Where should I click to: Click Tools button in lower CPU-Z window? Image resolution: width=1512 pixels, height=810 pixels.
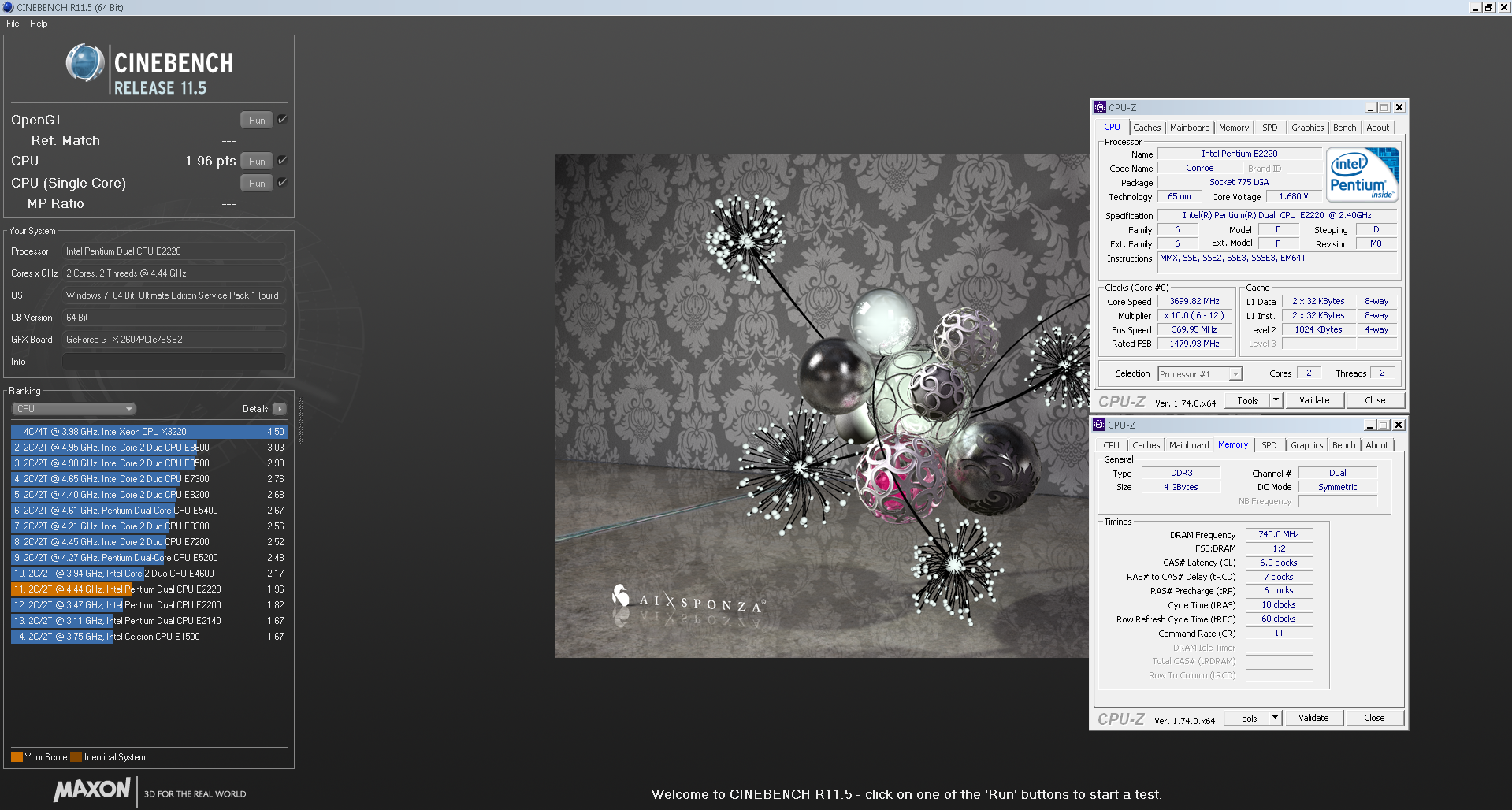(x=1246, y=718)
